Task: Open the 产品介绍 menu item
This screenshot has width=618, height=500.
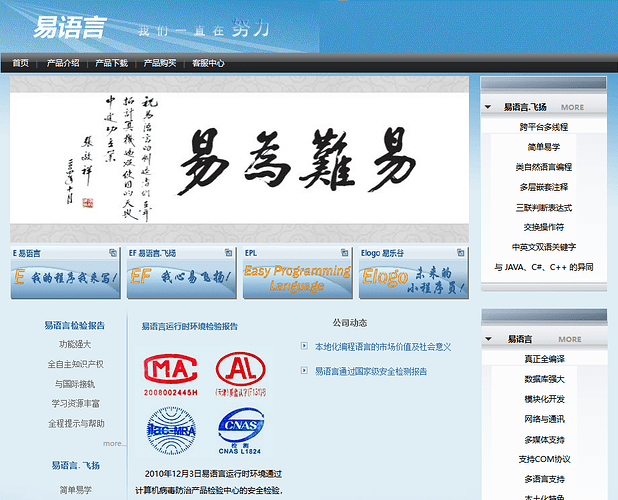Action: coord(63,63)
